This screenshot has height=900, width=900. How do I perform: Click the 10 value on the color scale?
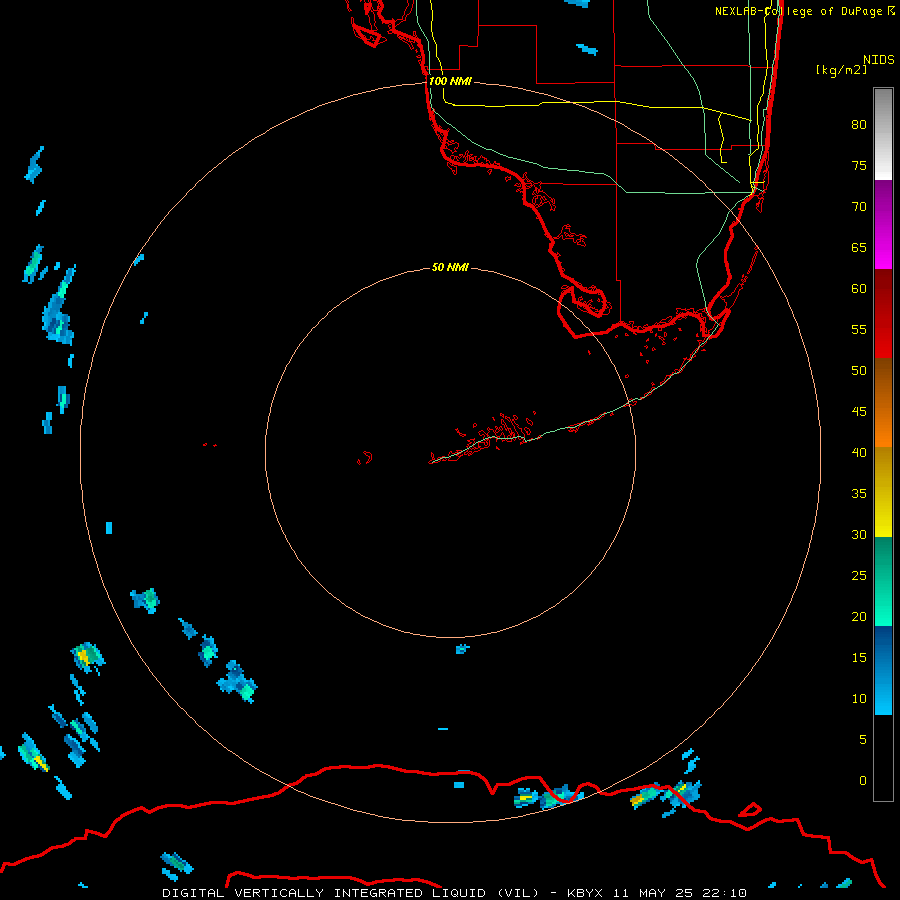tap(859, 699)
